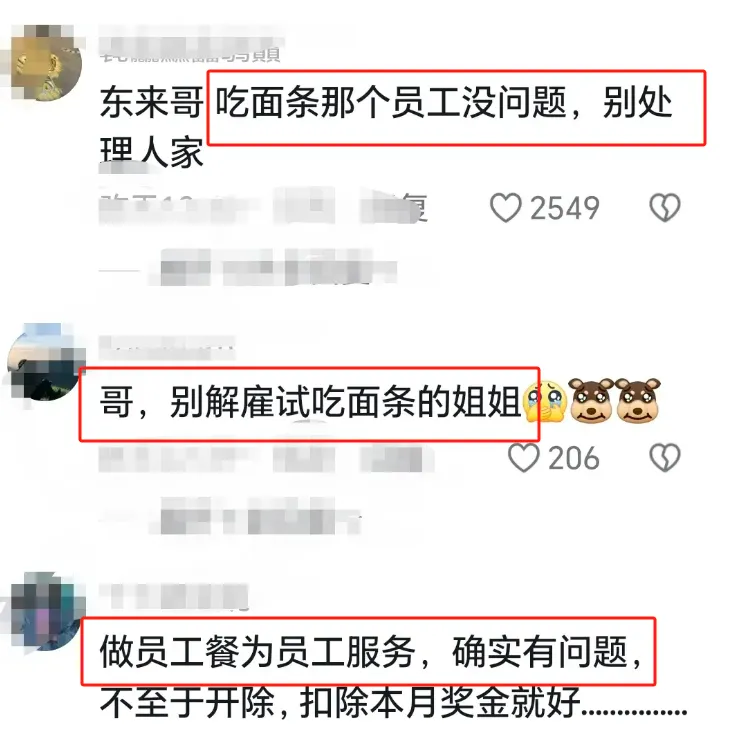Expand truncated text after 扣除本月奖金就好
Viewport: 731px width, 736px height.
coord(635,704)
